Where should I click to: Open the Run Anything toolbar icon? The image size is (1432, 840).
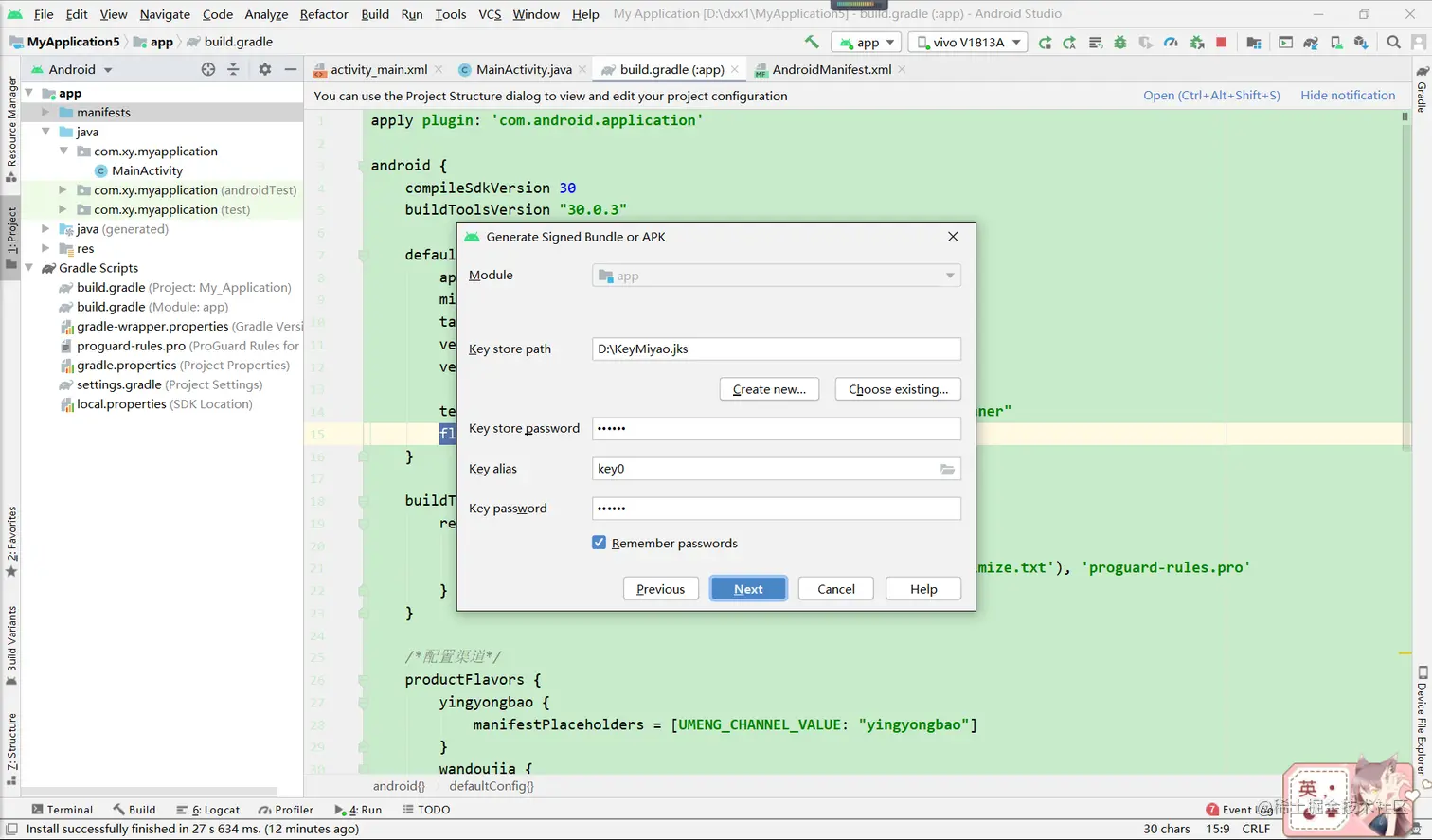(x=1285, y=42)
